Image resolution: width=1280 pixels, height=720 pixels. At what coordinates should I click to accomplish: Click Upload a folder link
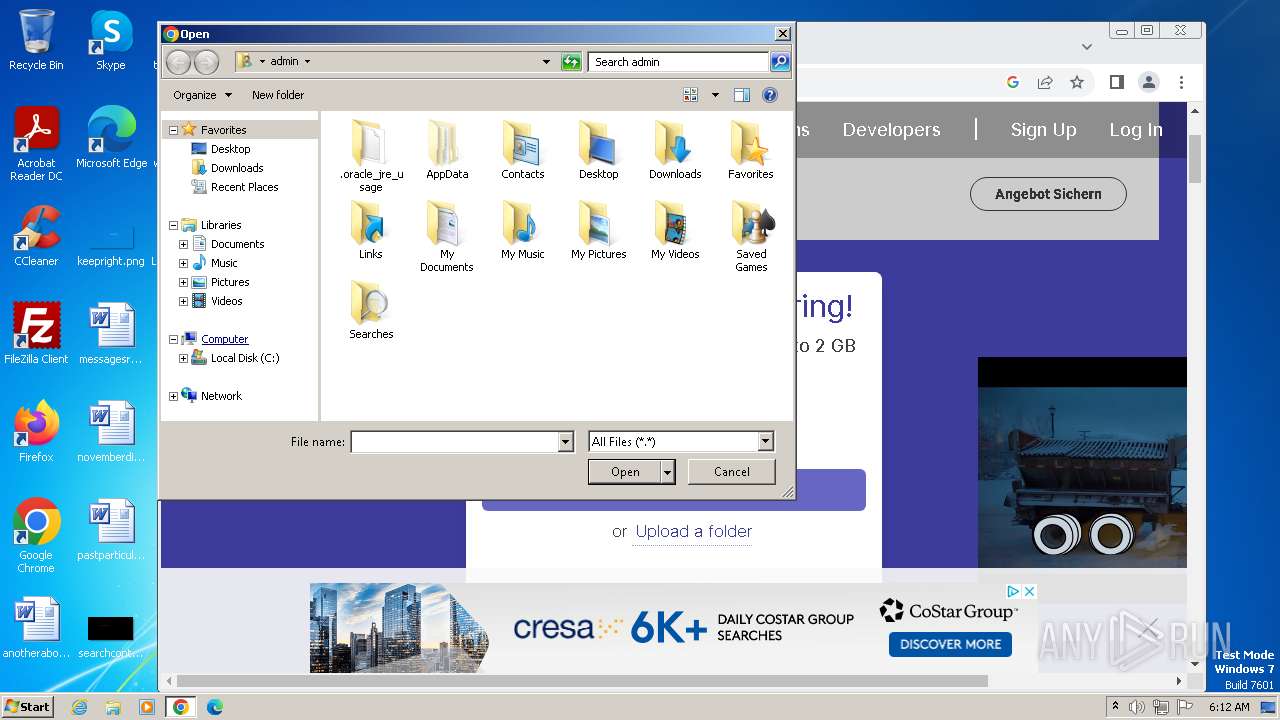[694, 531]
